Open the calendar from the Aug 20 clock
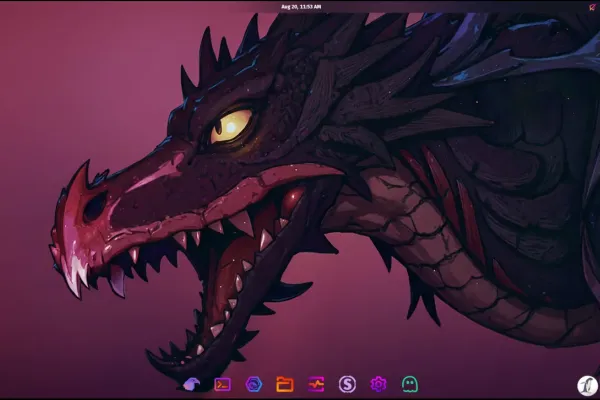 301,7
